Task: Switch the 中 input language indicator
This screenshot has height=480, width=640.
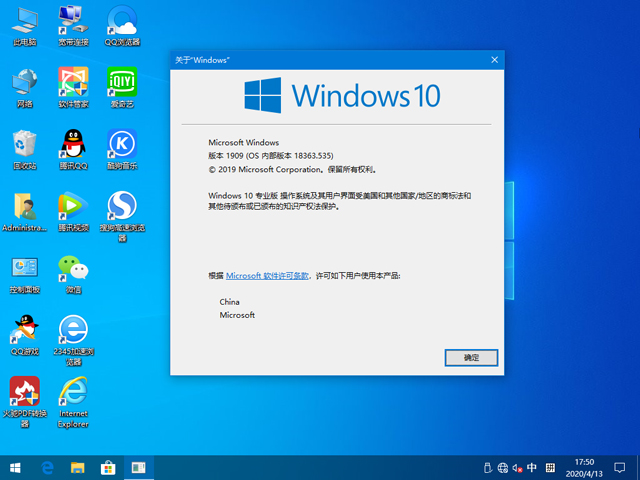Action: pyautogui.click(x=532, y=468)
